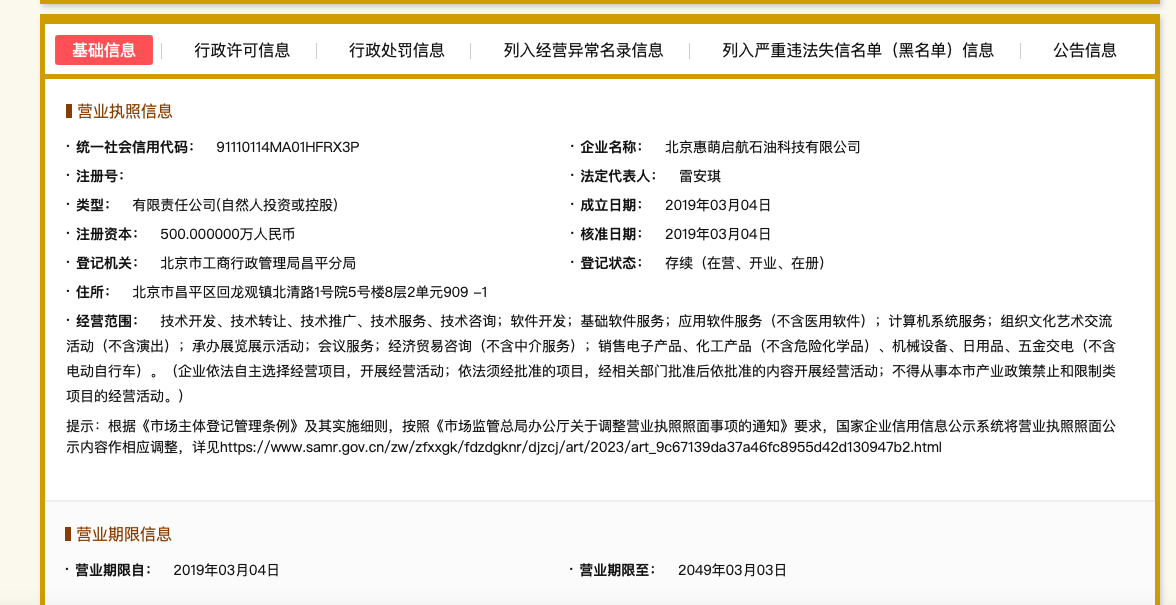Click the 营业期限至 value 2049年03月03日
1176x605 pixels.
click(732, 571)
